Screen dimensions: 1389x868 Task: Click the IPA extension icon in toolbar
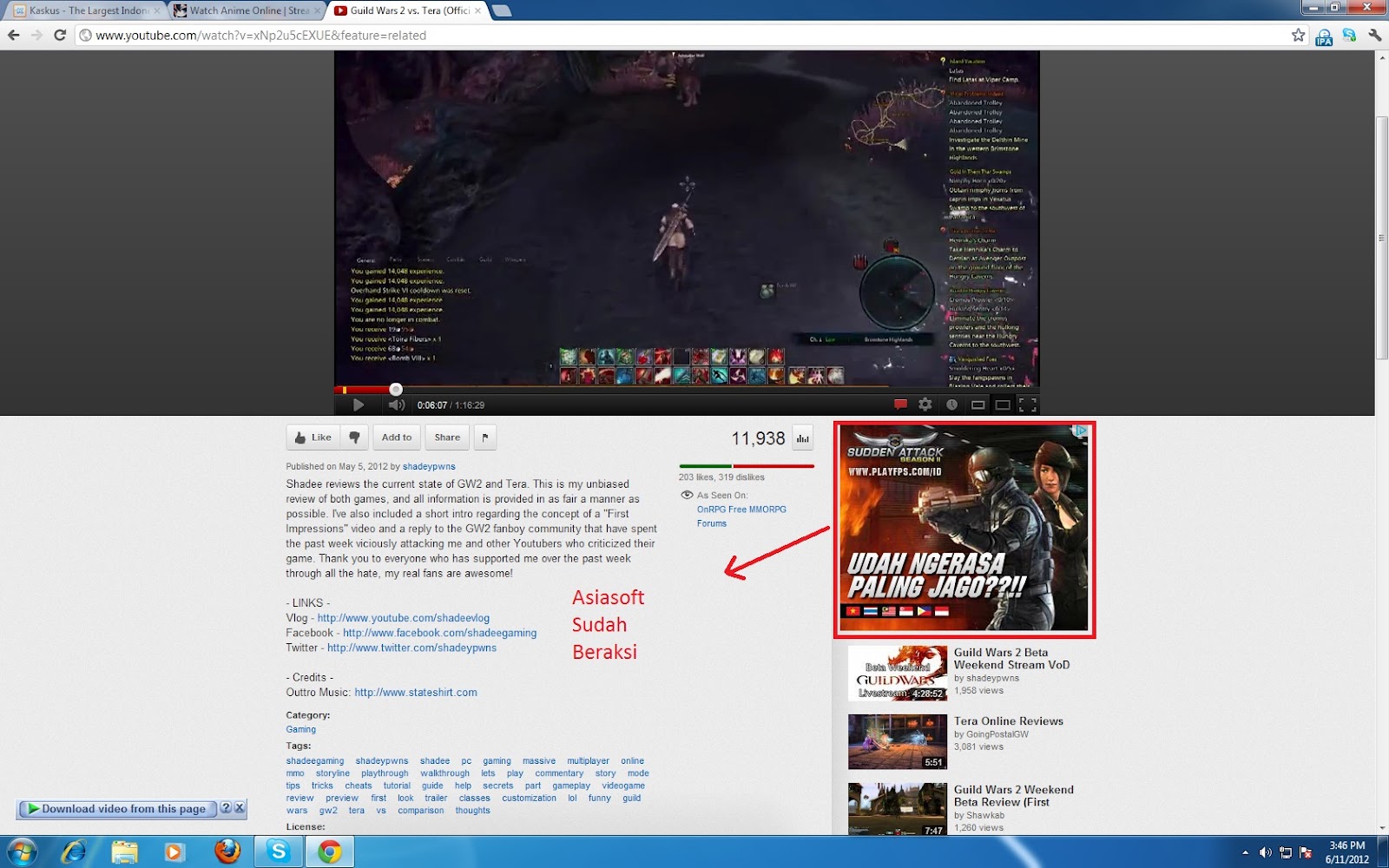pyautogui.click(x=1324, y=36)
